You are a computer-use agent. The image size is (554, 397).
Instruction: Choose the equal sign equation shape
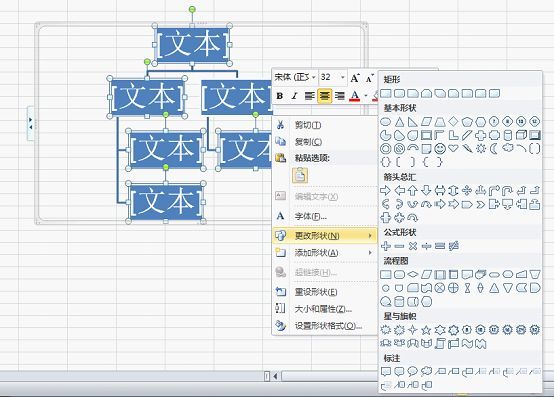pos(440,246)
